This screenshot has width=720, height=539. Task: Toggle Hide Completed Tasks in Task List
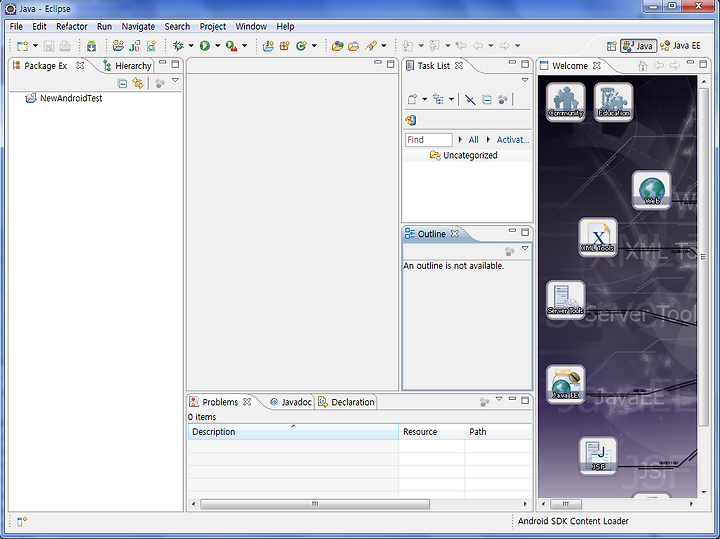pyautogui.click(x=470, y=100)
